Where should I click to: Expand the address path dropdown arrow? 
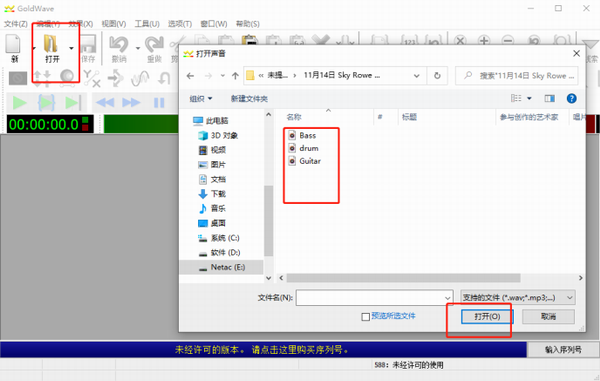click(416, 76)
